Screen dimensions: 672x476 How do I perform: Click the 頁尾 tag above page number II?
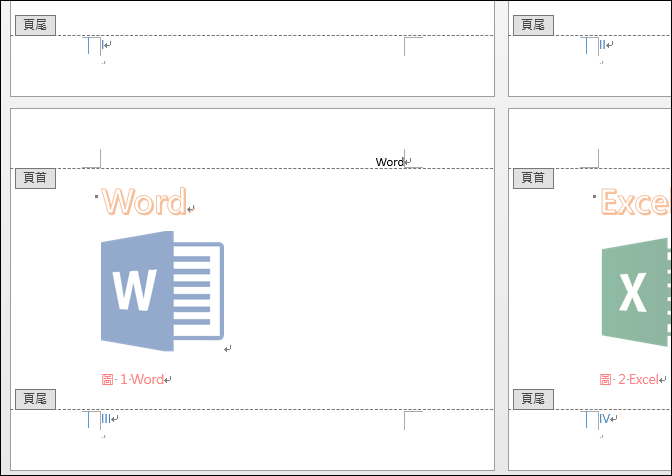533,25
